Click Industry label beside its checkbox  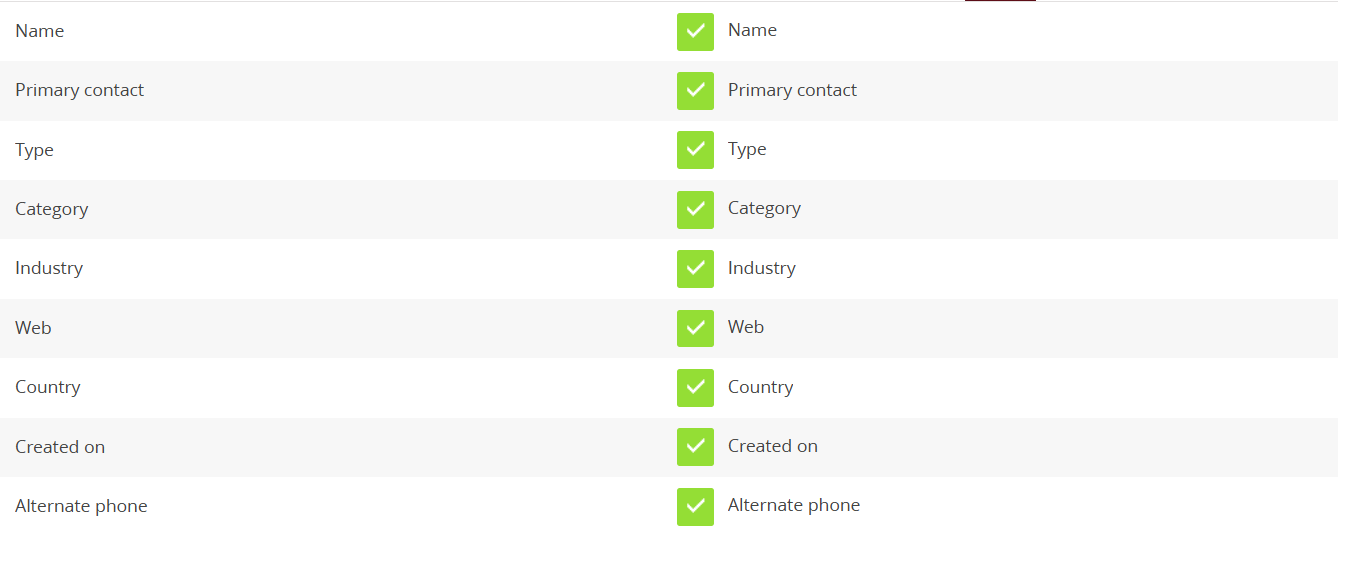(762, 268)
